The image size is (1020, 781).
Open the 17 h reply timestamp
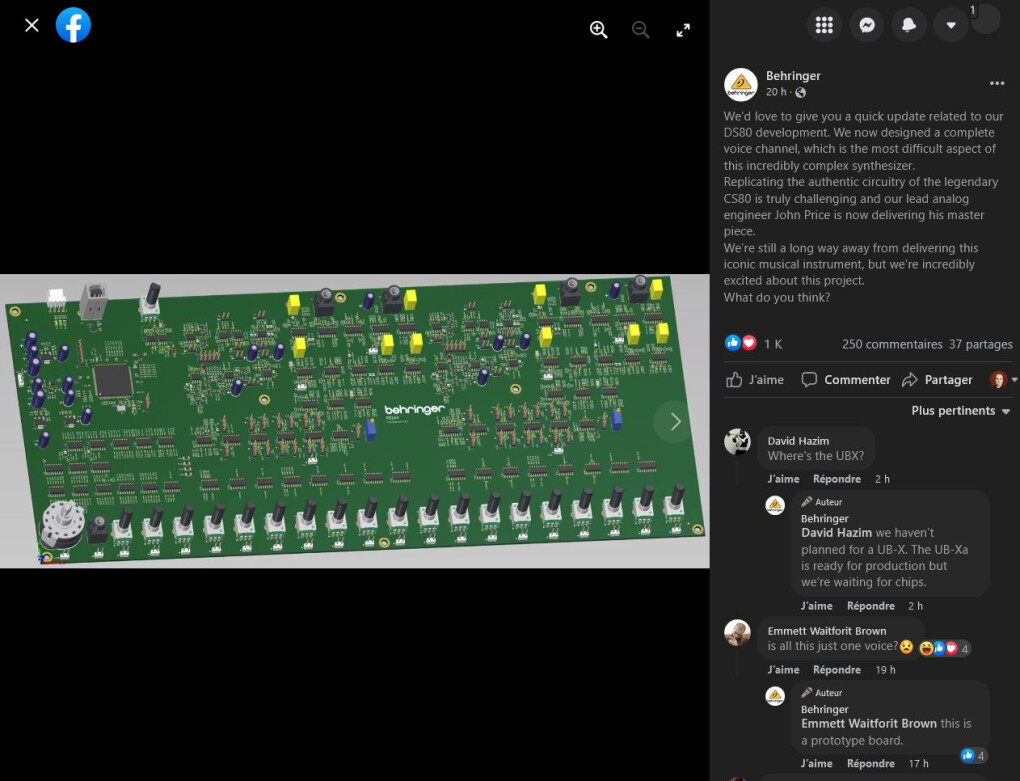918,763
